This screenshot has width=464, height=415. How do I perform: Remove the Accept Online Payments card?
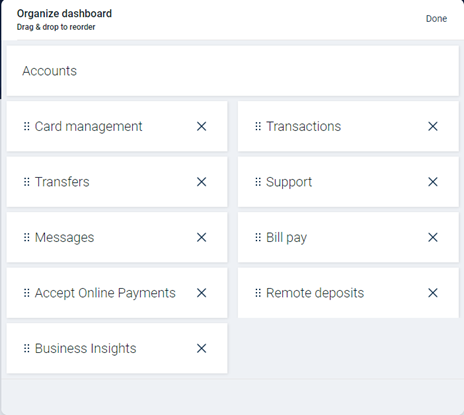[x=201, y=293]
